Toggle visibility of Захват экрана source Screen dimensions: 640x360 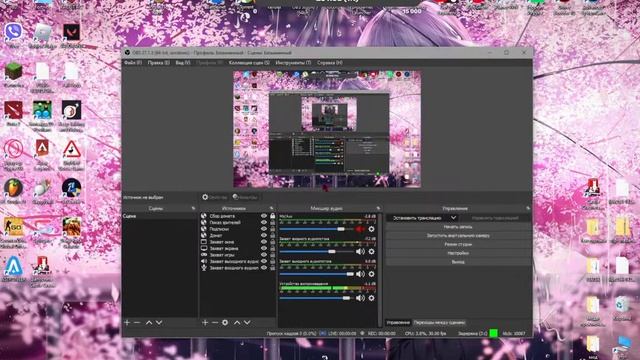pyautogui.click(x=264, y=249)
